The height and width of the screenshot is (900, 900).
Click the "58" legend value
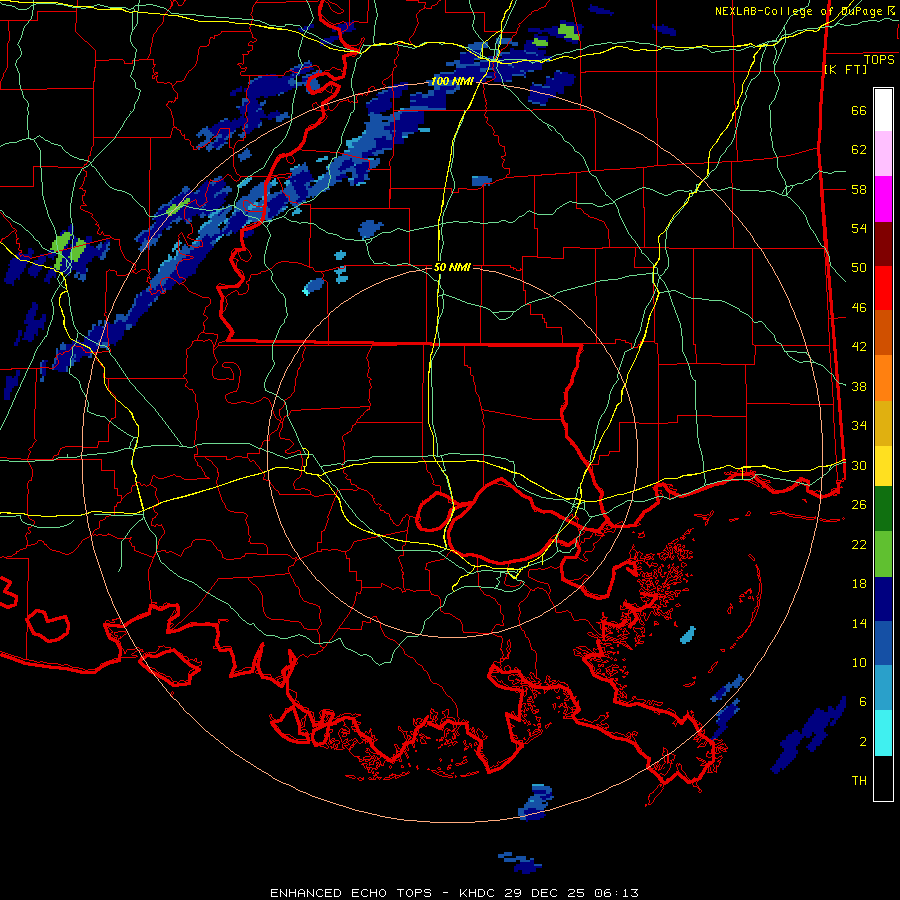[859, 189]
